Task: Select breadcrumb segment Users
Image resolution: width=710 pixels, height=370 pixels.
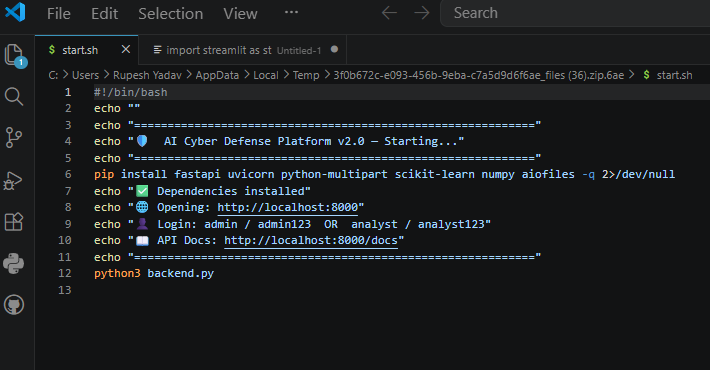Action: [85, 75]
